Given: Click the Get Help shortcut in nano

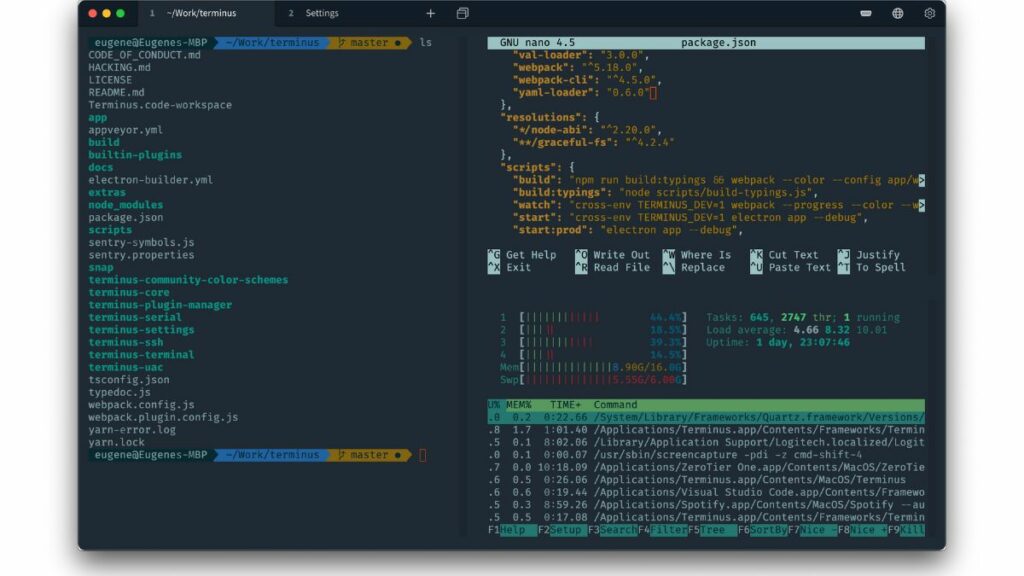Looking at the screenshot, I should point(523,254).
